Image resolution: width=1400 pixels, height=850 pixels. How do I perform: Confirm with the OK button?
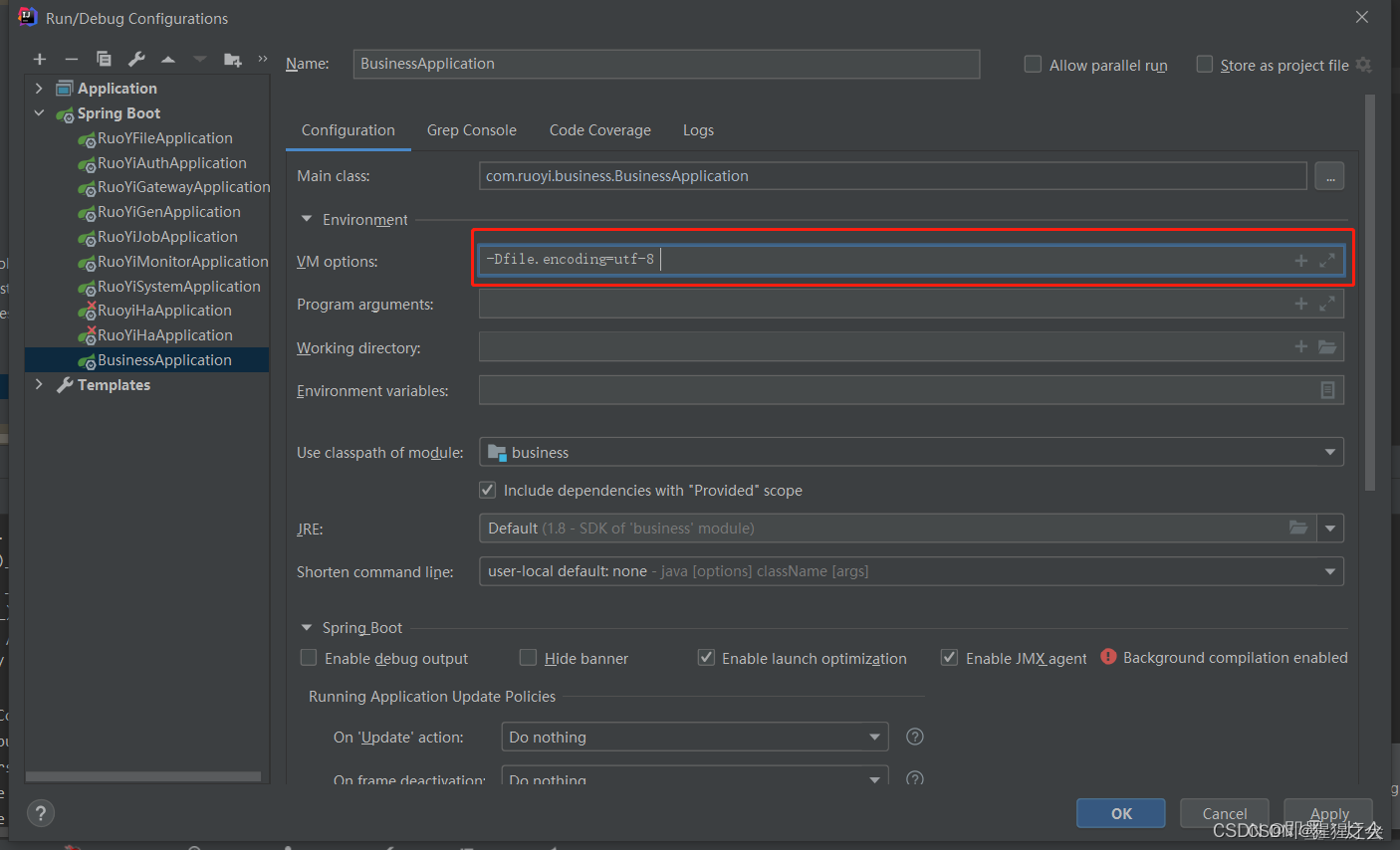(x=1121, y=813)
